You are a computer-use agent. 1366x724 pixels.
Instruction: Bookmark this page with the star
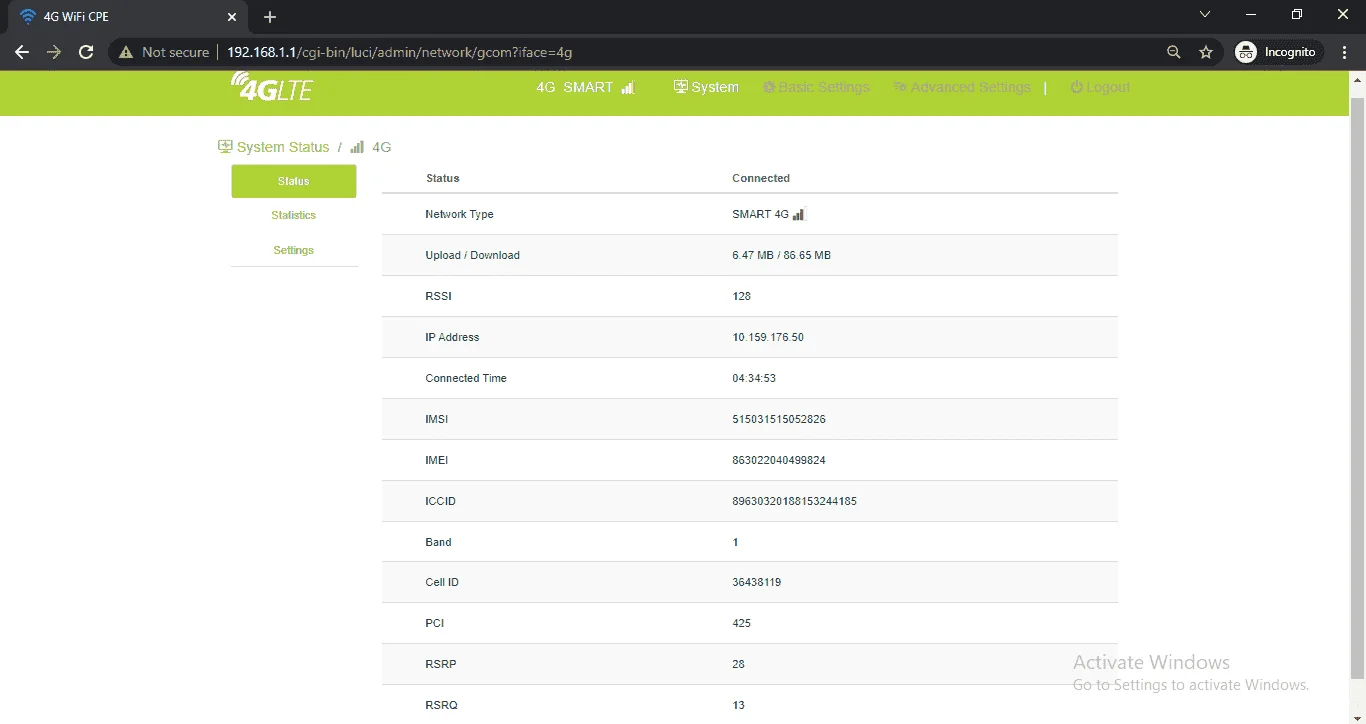click(x=1206, y=52)
